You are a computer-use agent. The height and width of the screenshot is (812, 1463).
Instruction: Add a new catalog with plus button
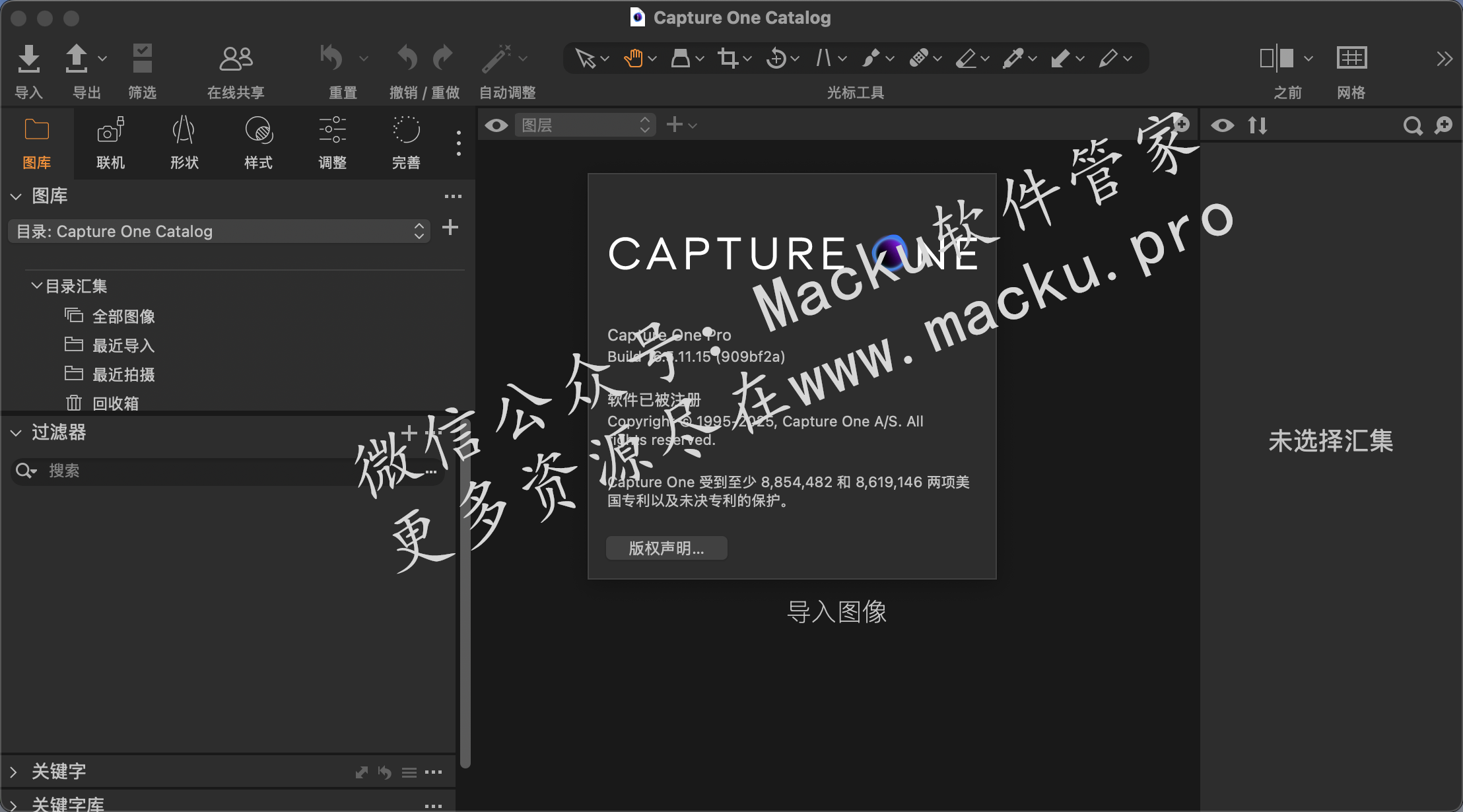[x=450, y=228]
